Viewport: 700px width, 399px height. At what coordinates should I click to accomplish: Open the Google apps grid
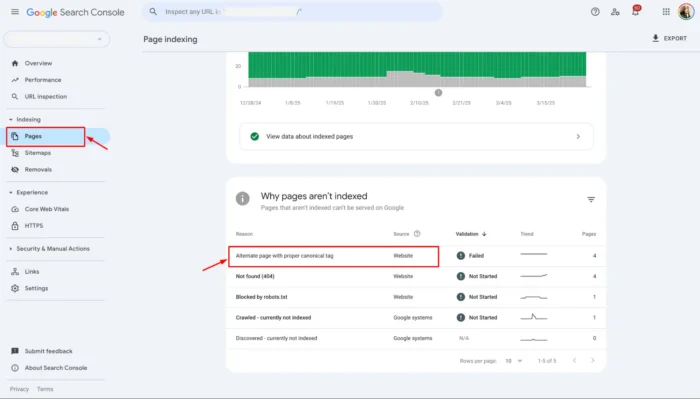tap(666, 12)
